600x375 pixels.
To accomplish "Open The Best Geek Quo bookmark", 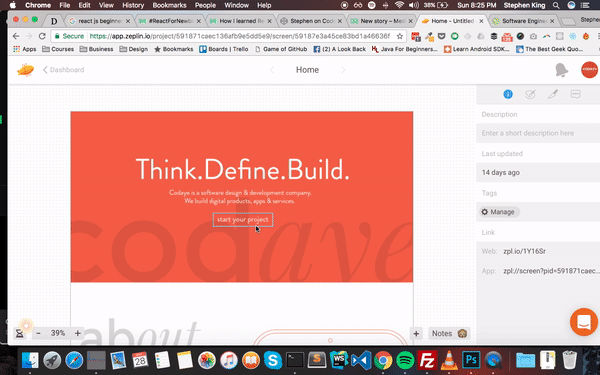I will [549, 49].
